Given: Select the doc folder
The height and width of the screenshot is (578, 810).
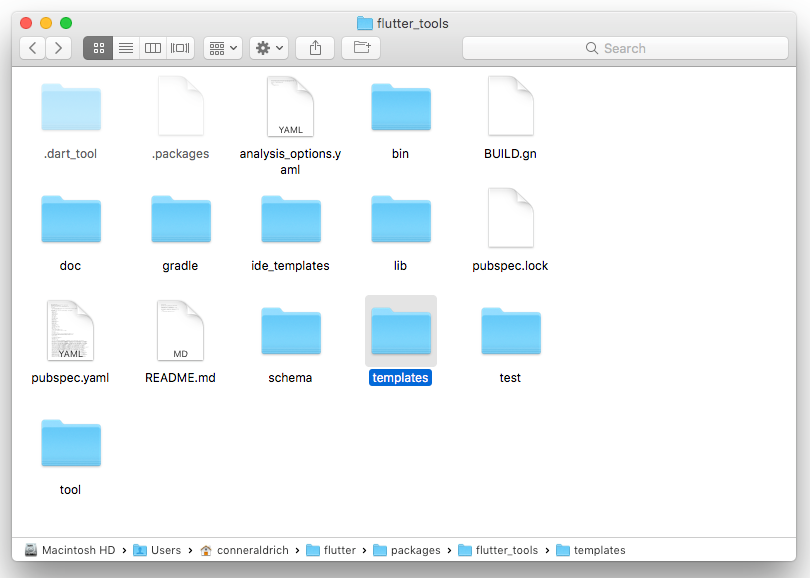Looking at the screenshot, I should (x=71, y=220).
